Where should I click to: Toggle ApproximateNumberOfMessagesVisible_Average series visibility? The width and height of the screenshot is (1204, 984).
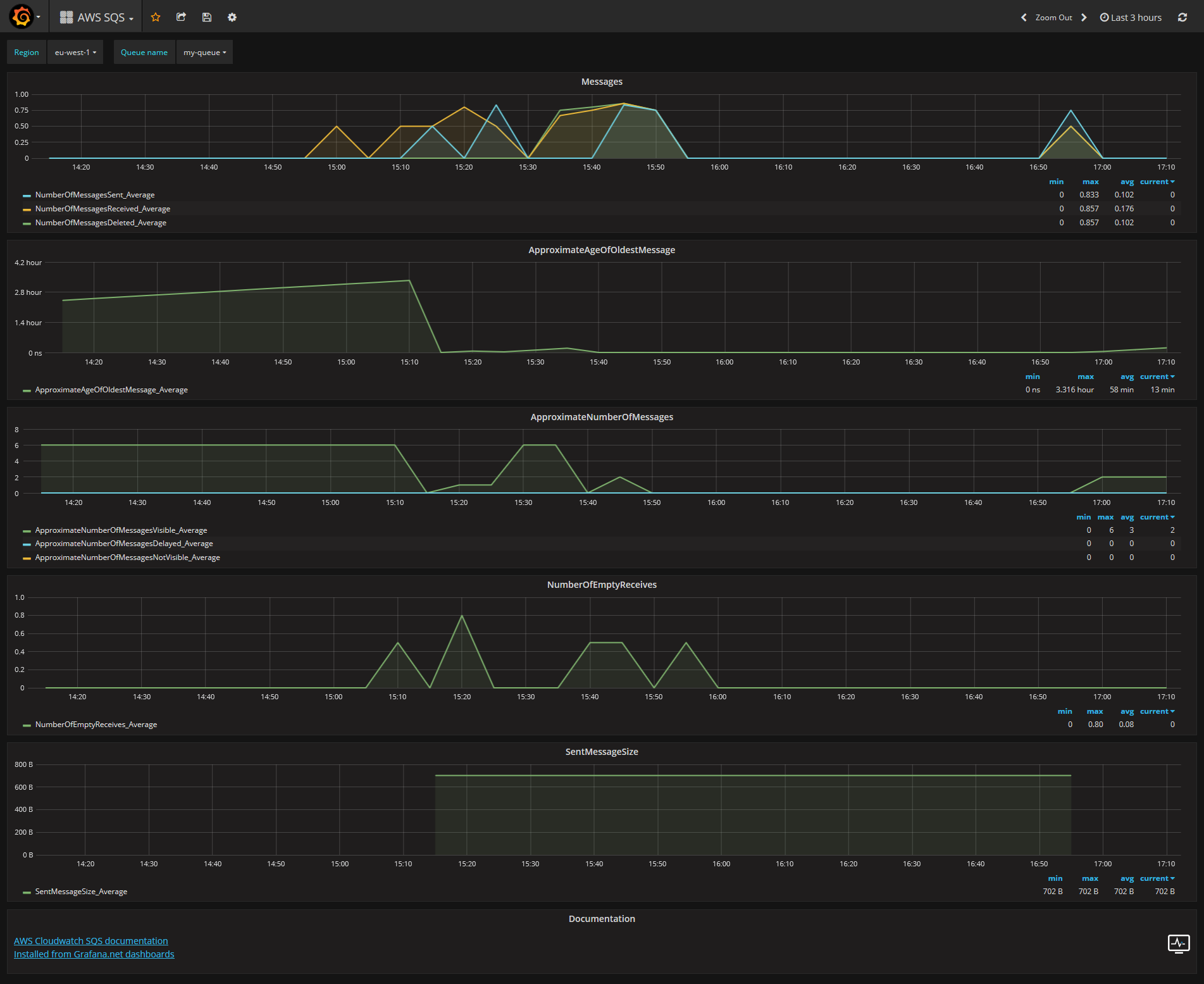tap(121, 530)
